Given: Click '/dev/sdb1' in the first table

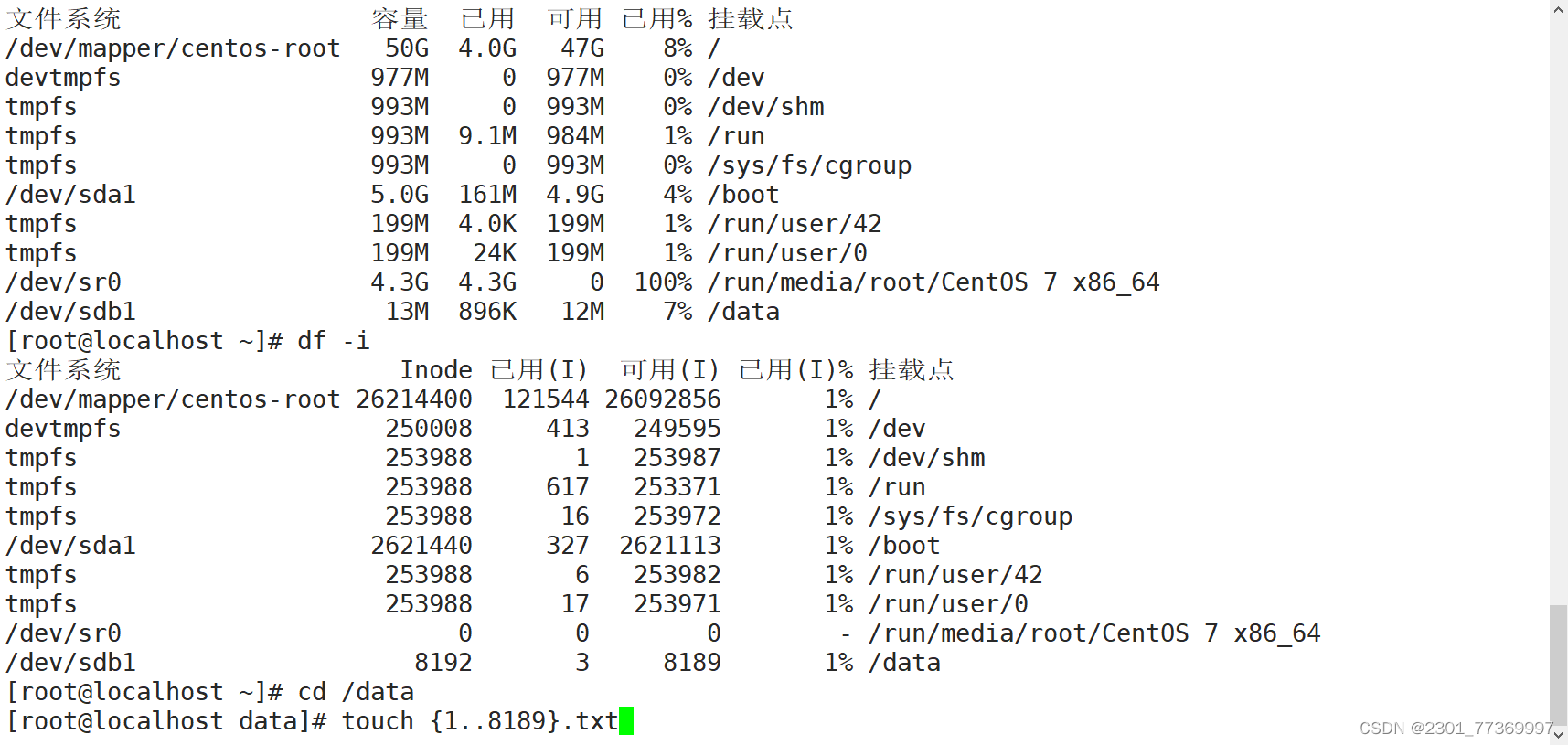Looking at the screenshot, I should click(x=70, y=312).
